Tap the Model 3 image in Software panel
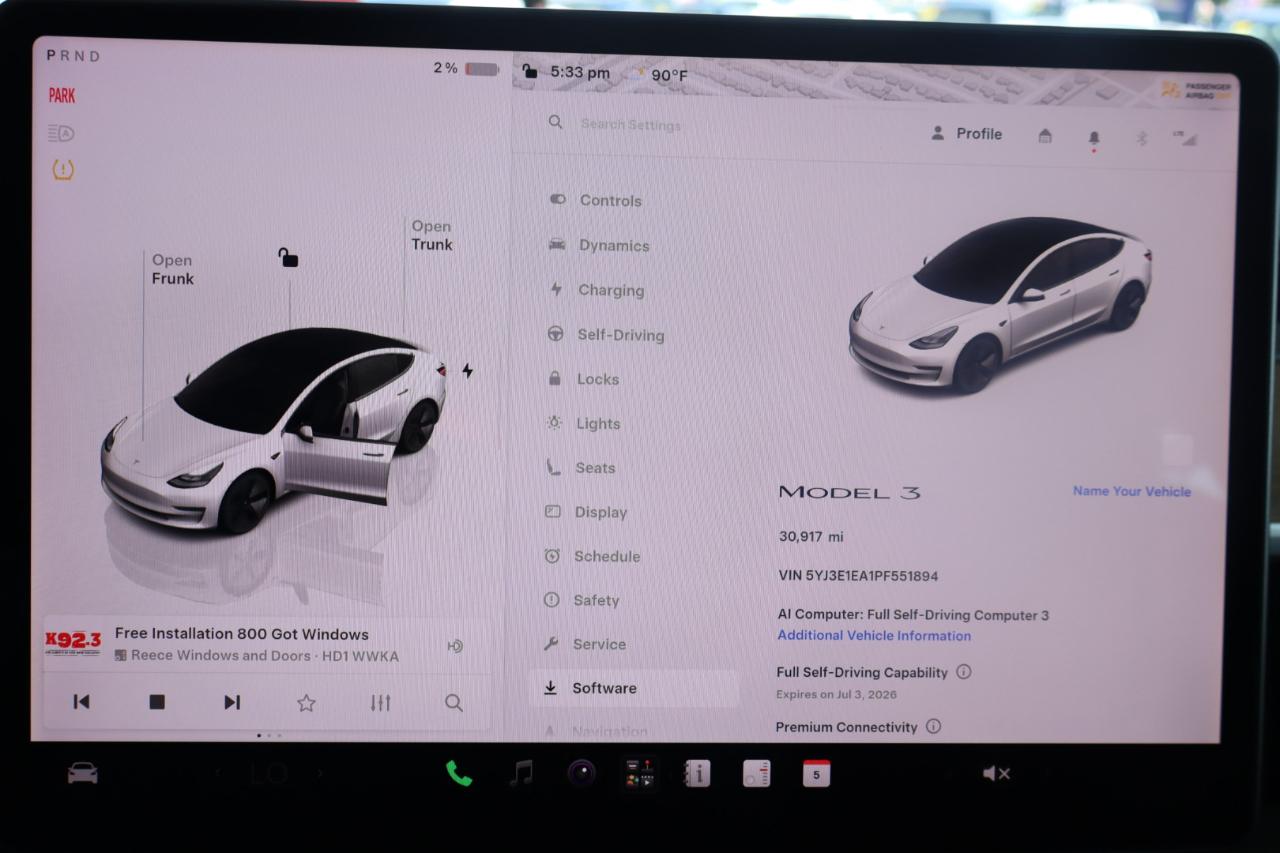This screenshot has width=1280, height=853. click(x=999, y=303)
